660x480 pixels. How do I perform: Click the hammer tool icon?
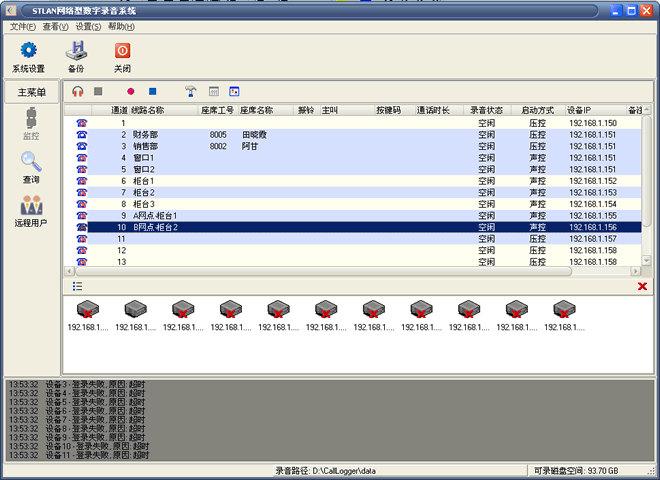191,91
